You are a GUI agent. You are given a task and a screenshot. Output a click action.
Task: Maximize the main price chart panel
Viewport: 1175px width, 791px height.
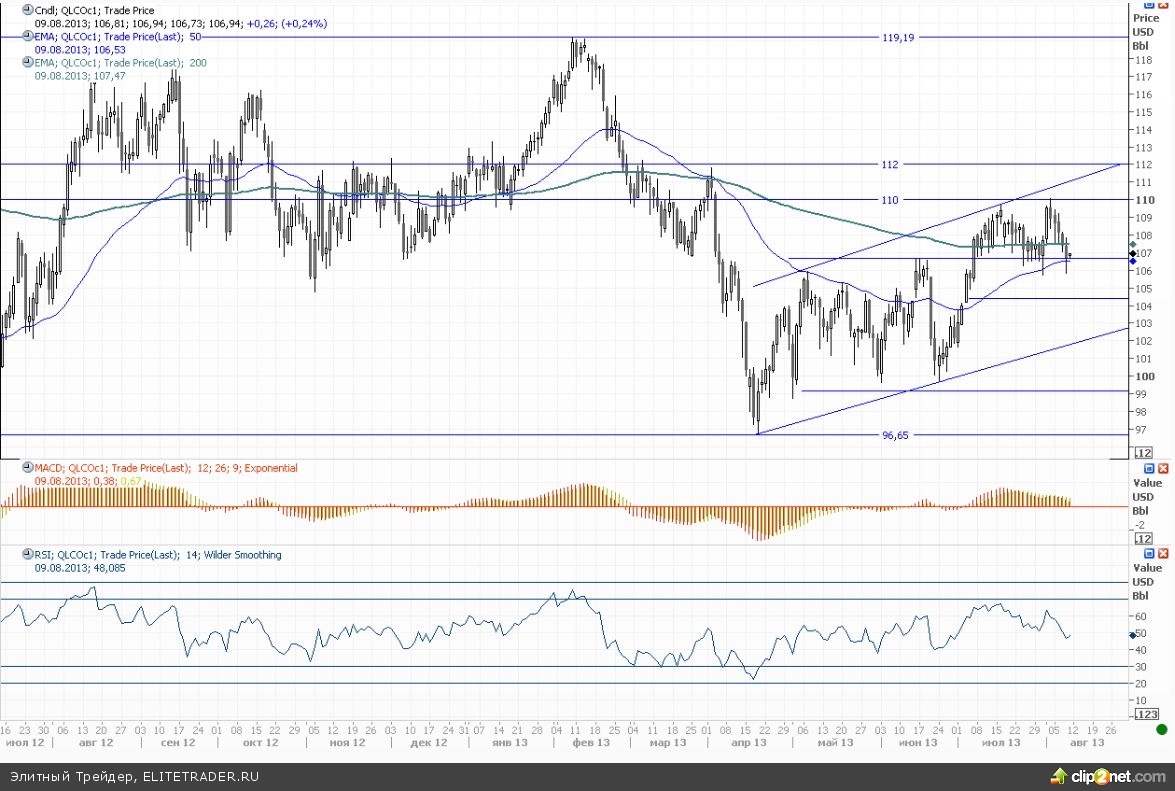1149,4
